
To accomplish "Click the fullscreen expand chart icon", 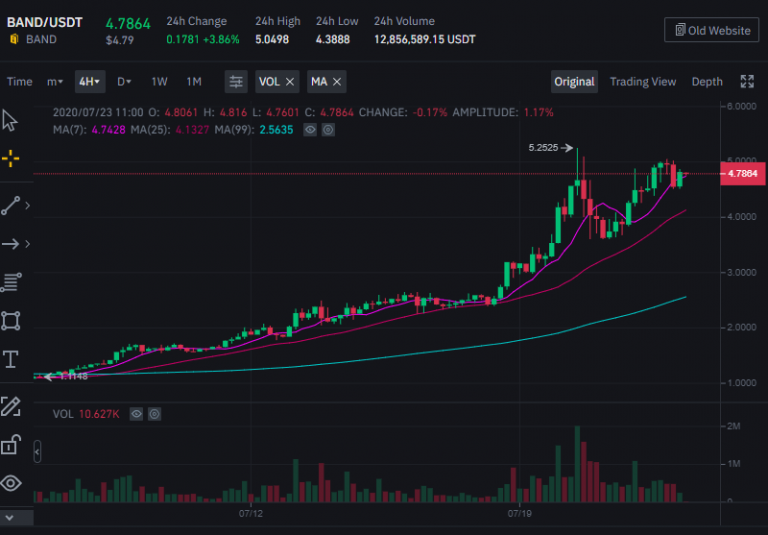I will coord(746,82).
